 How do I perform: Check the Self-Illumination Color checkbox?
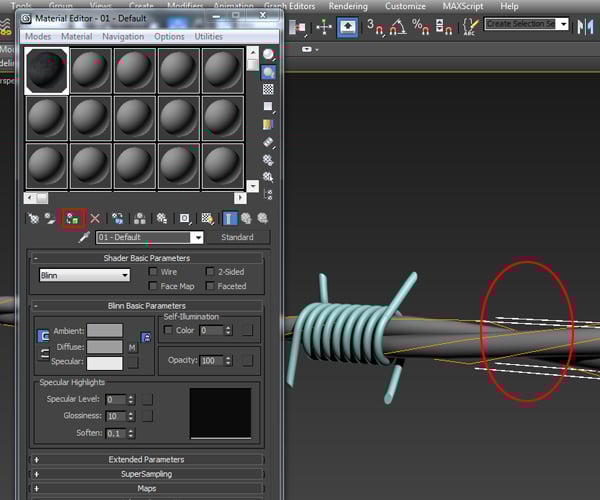click(x=168, y=330)
